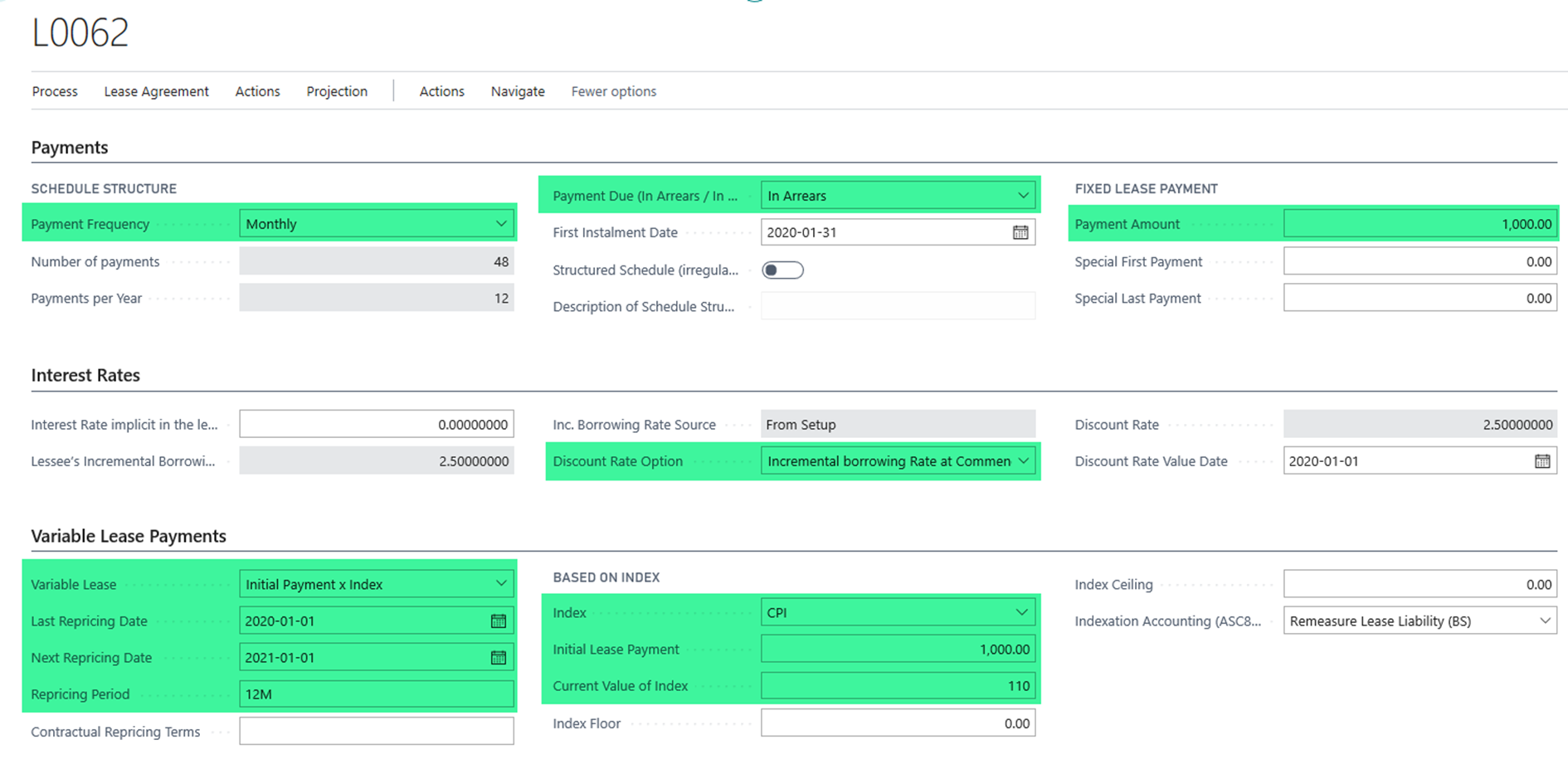Click the Current Value of Index field

coord(898,686)
